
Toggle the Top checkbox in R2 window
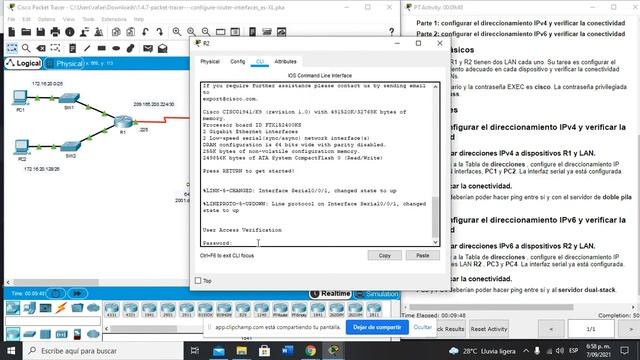[x=198, y=281]
